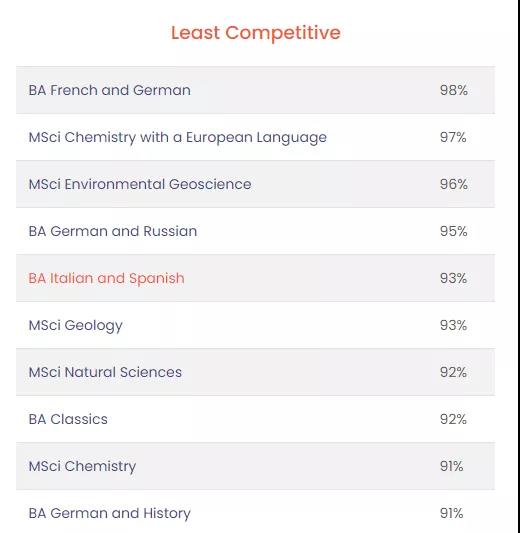Open the MSci Chemistry row
This screenshot has height=533, width=520.
[x=255, y=466]
